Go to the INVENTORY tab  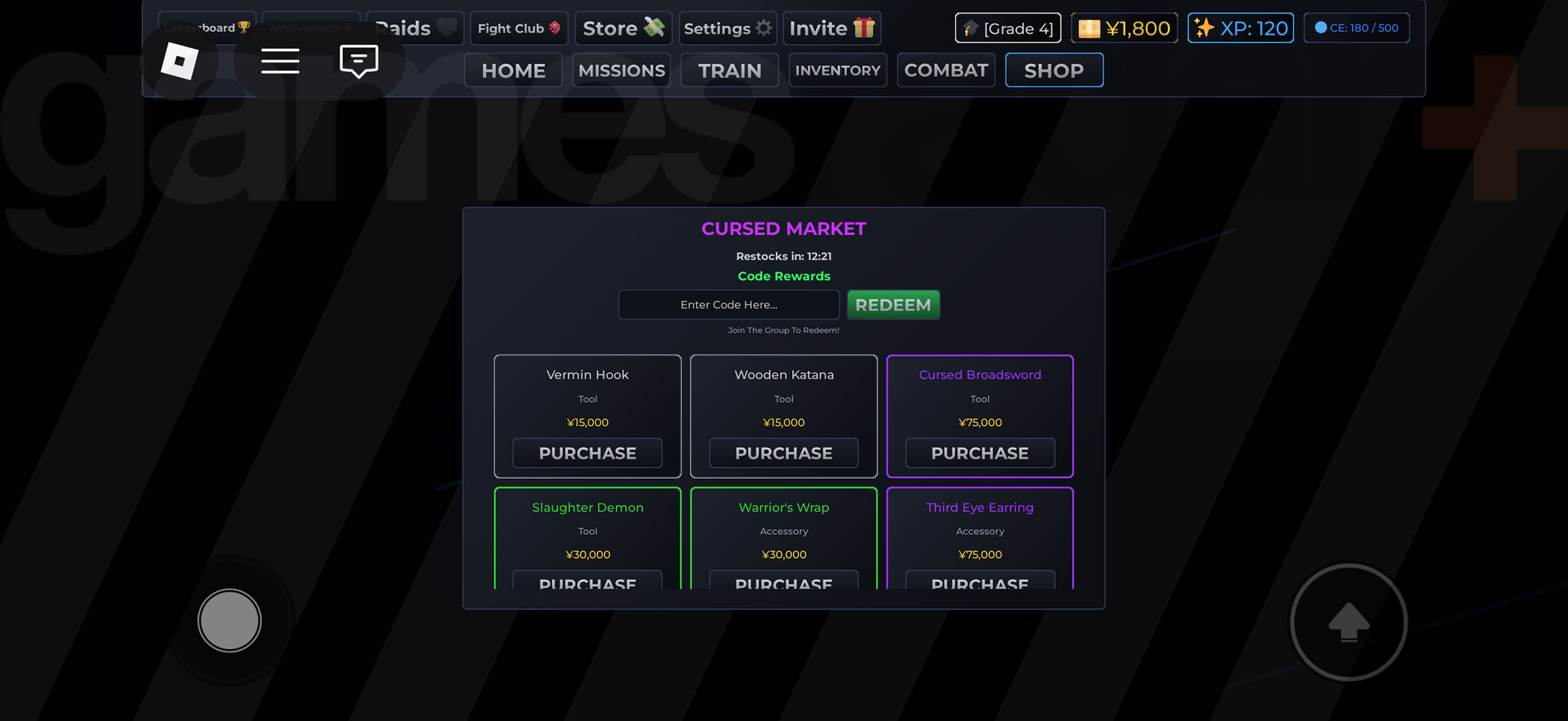click(x=837, y=70)
